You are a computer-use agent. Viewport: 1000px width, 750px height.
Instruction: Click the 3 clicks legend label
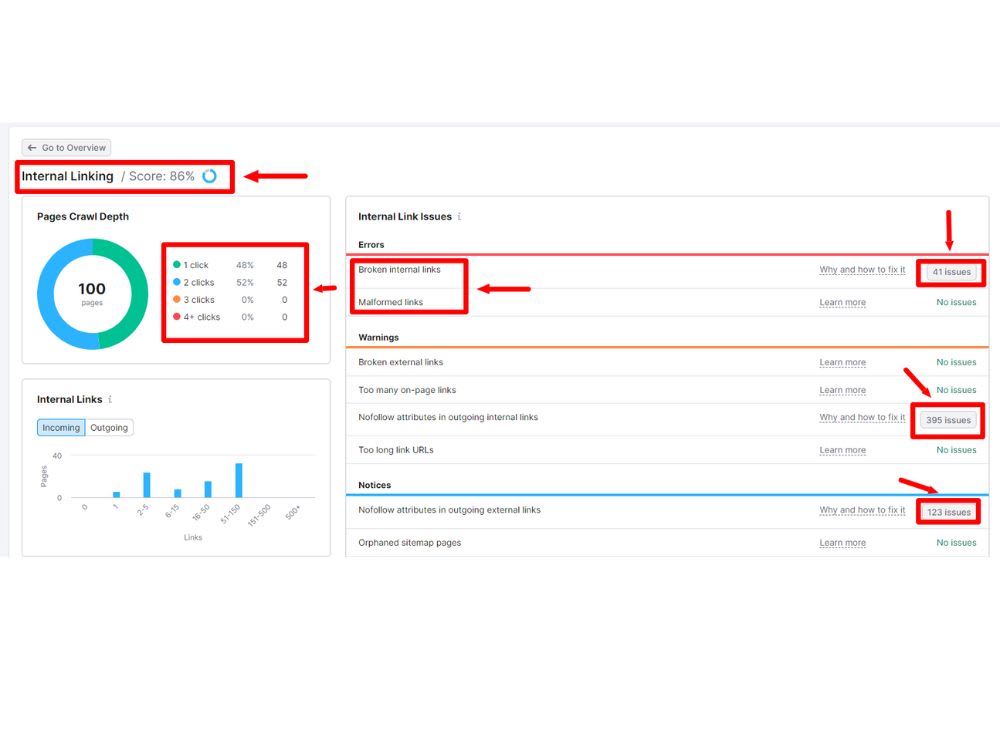pyautogui.click(x=199, y=300)
